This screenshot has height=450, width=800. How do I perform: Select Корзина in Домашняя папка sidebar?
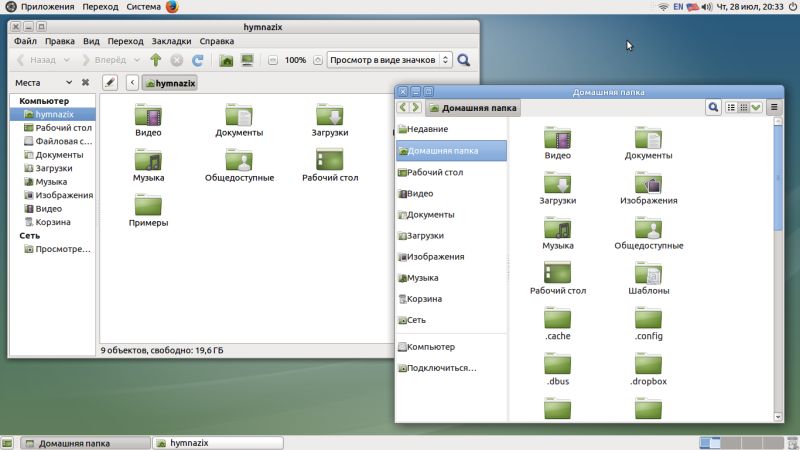[x=452, y=299]
